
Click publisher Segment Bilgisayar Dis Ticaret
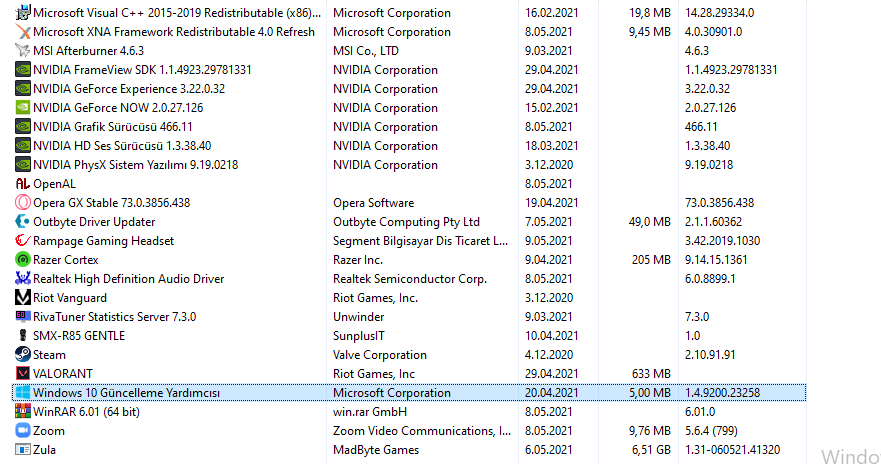(x=420, y=240)
